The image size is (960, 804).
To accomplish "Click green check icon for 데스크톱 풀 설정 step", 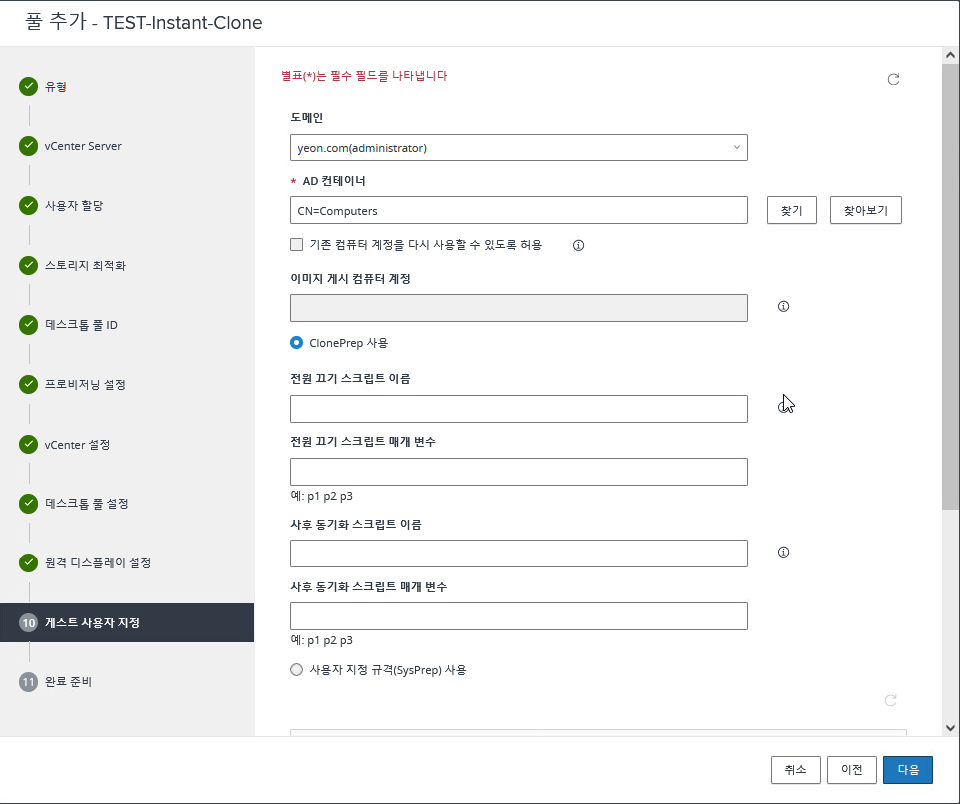I will click(28, 503).
